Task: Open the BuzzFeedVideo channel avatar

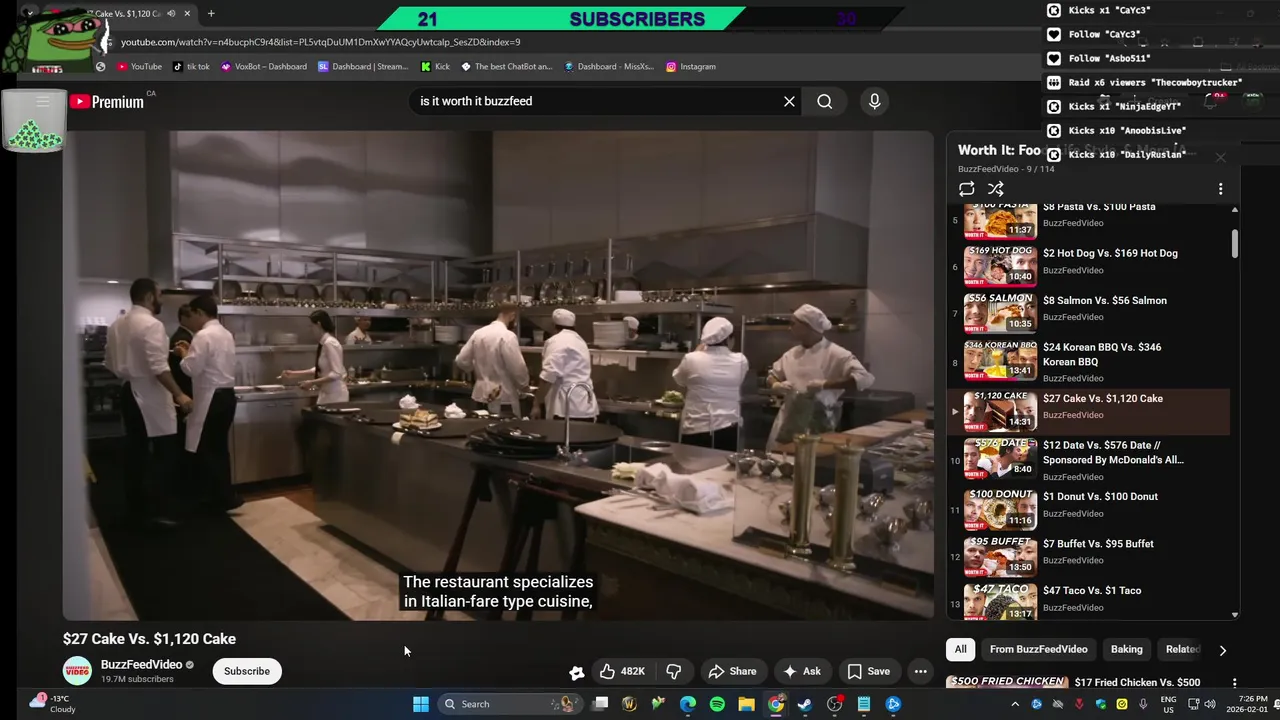Action: point(77,671)
